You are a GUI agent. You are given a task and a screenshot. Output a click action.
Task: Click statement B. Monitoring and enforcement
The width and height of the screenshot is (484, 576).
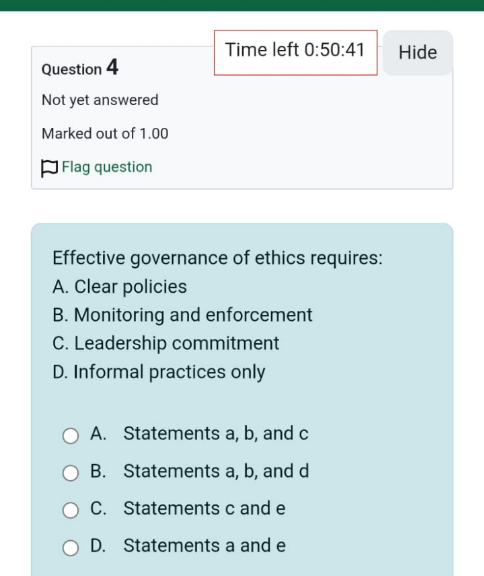point(183,315)
